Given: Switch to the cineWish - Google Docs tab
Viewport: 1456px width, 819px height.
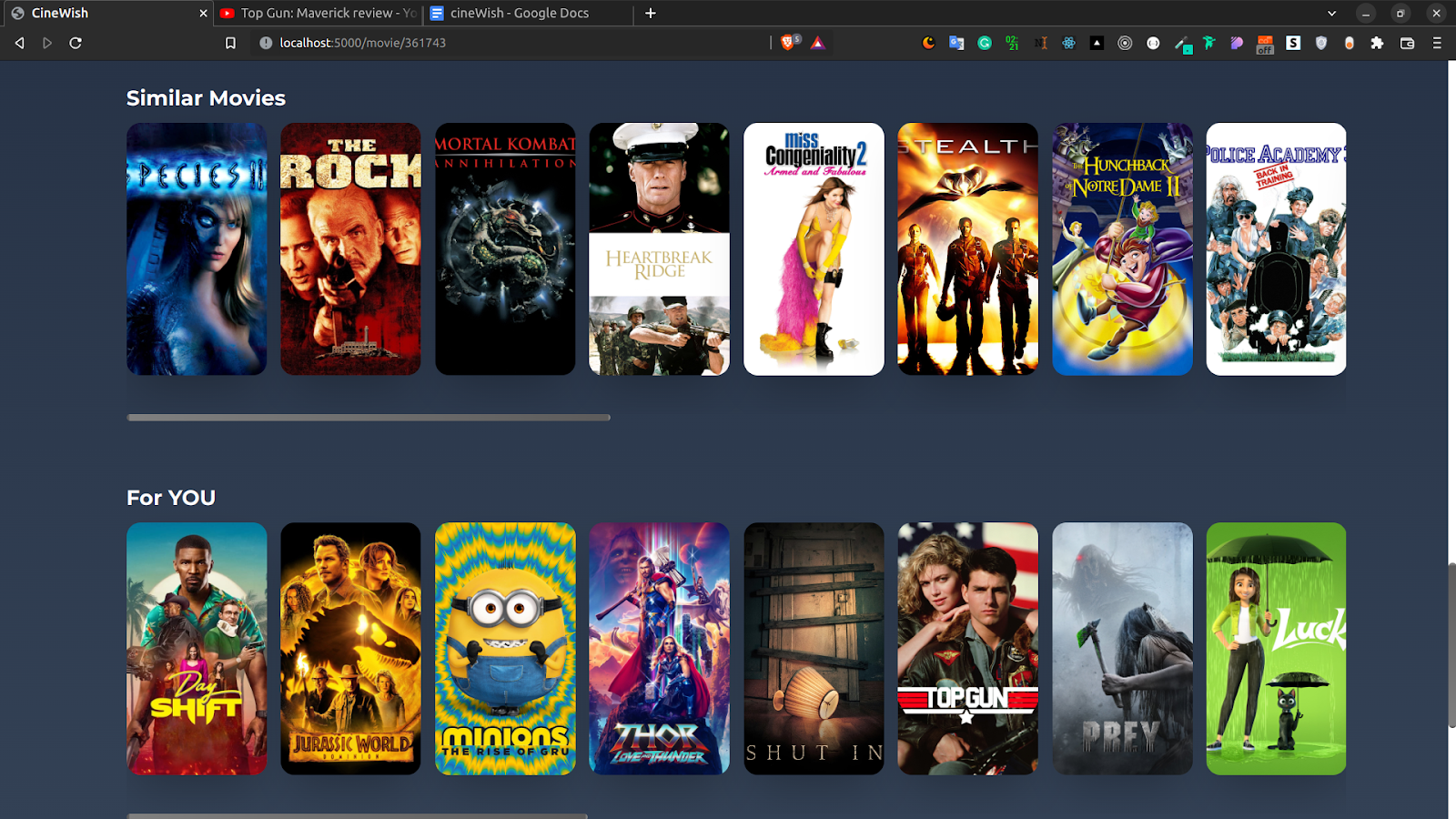Looking at the screenshot, I should click(530, 14).
